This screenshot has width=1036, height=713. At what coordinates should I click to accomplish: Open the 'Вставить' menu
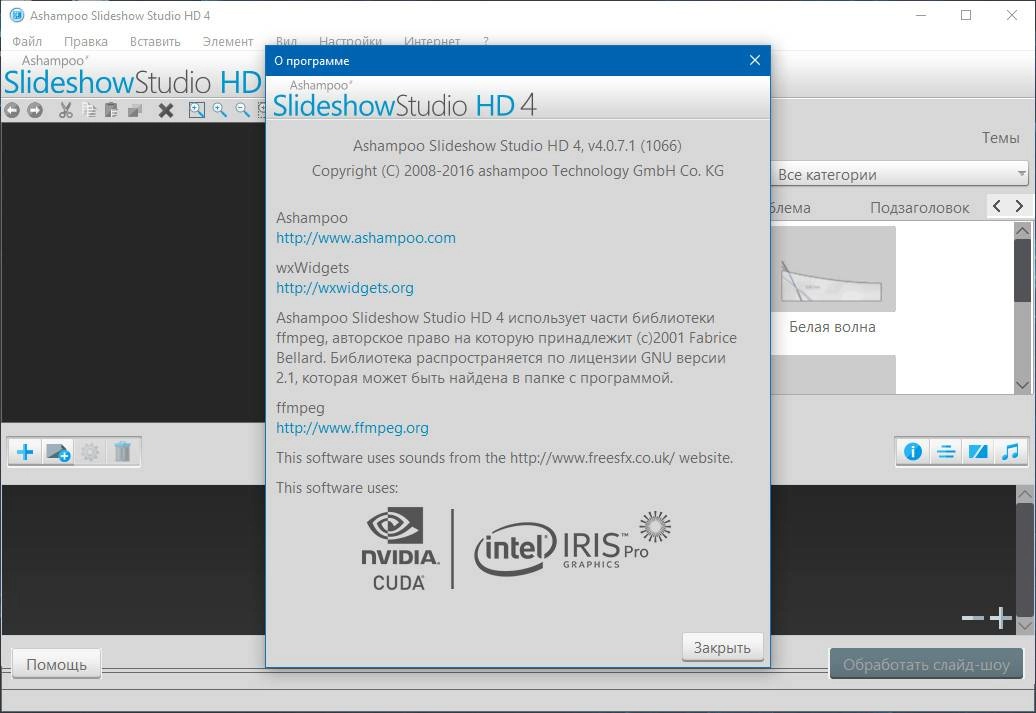point(155,41)
